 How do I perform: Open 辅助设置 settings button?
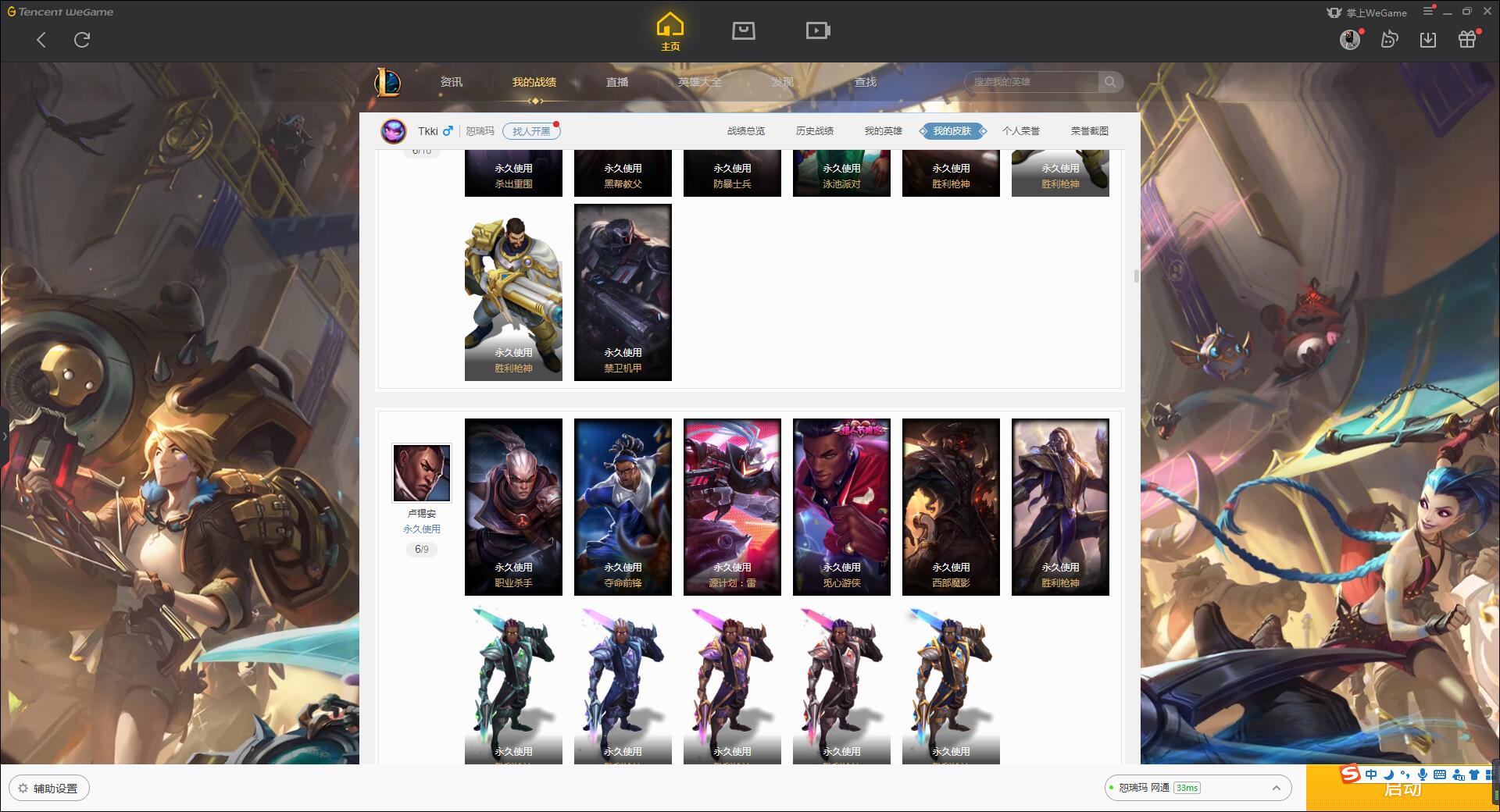click(49, 789)
